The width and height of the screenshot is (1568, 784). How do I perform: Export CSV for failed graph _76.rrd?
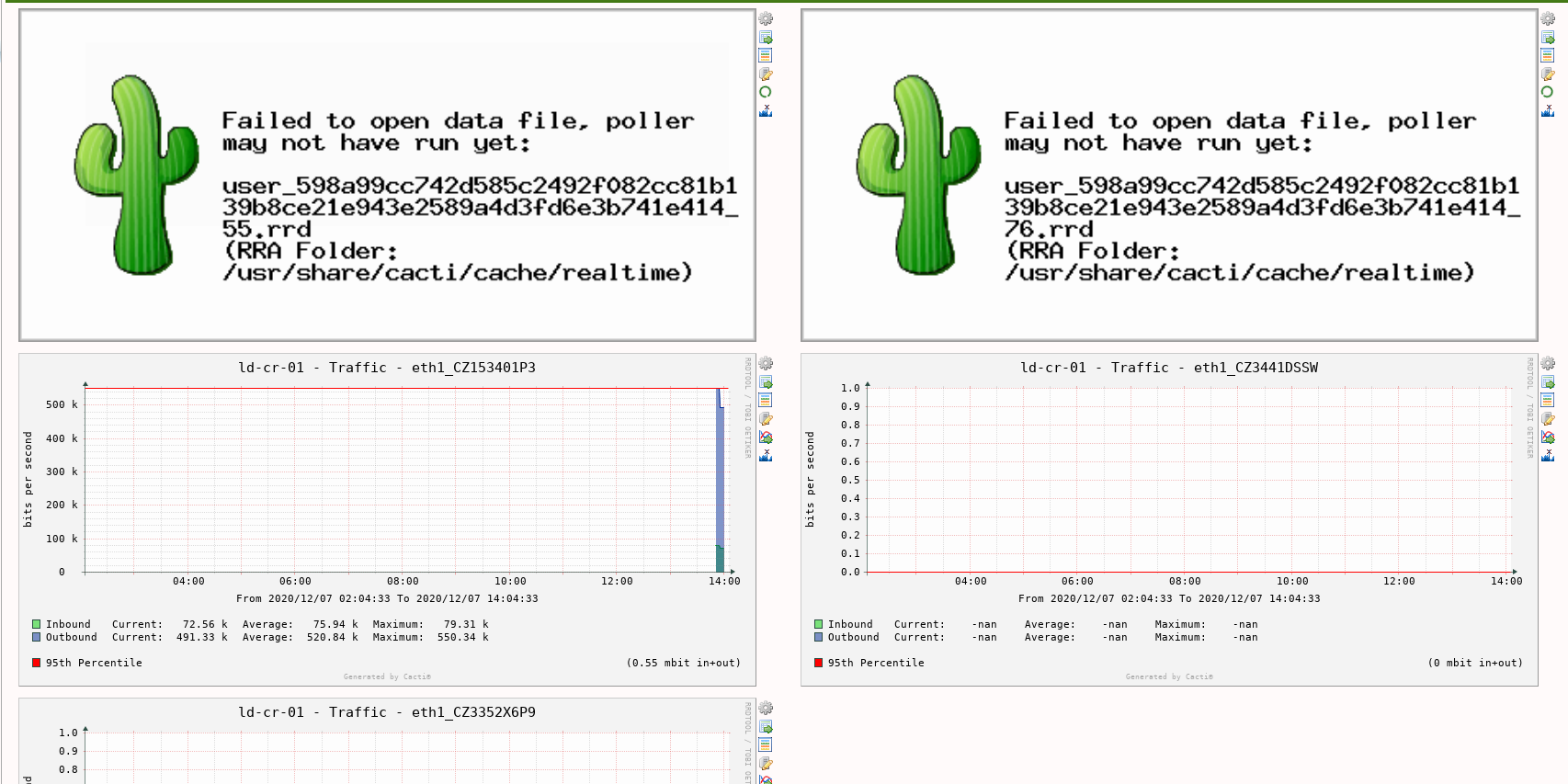[x=1548, y=37]
